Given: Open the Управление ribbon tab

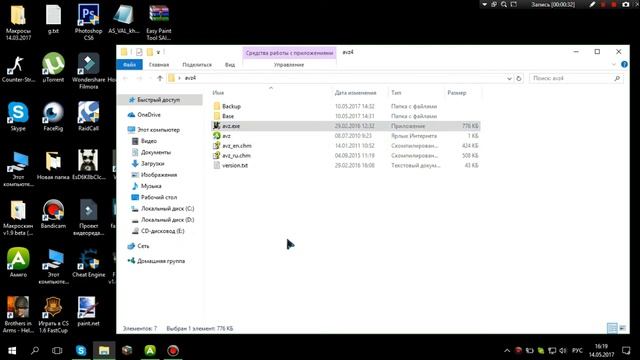Looking at the screenshot, I should point(289,64).
